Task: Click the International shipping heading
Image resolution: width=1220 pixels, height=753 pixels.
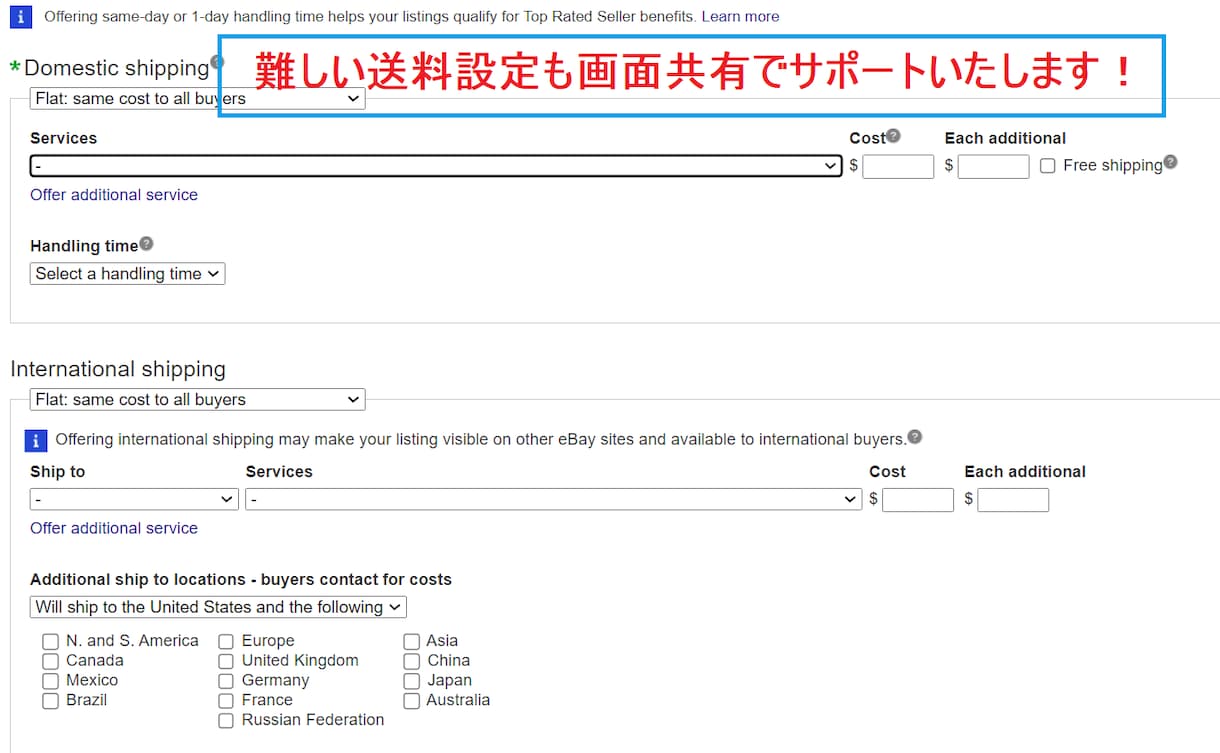Action: [118, 369]
